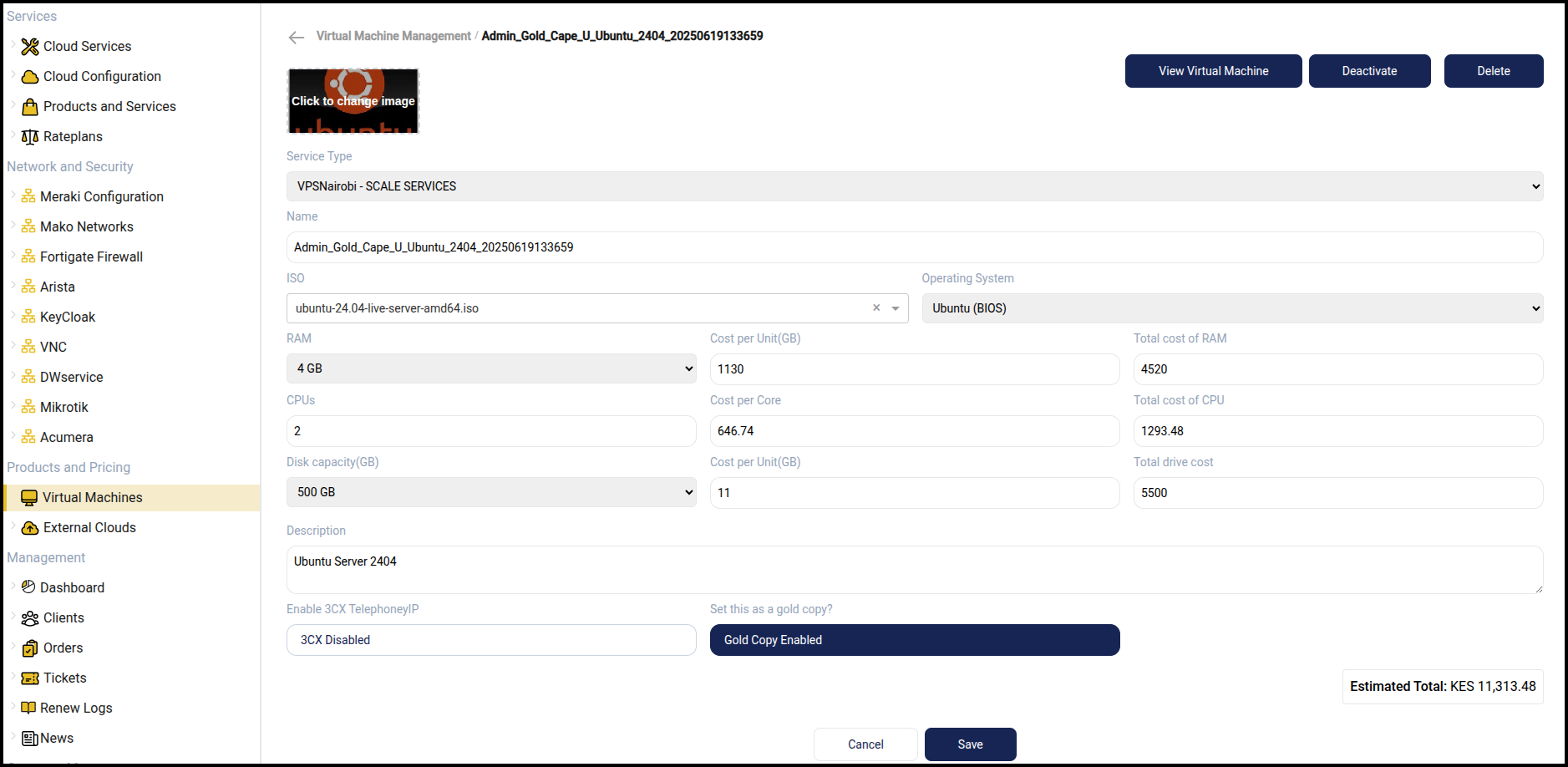Open the Operating System dropdown

click(1232, 308)
